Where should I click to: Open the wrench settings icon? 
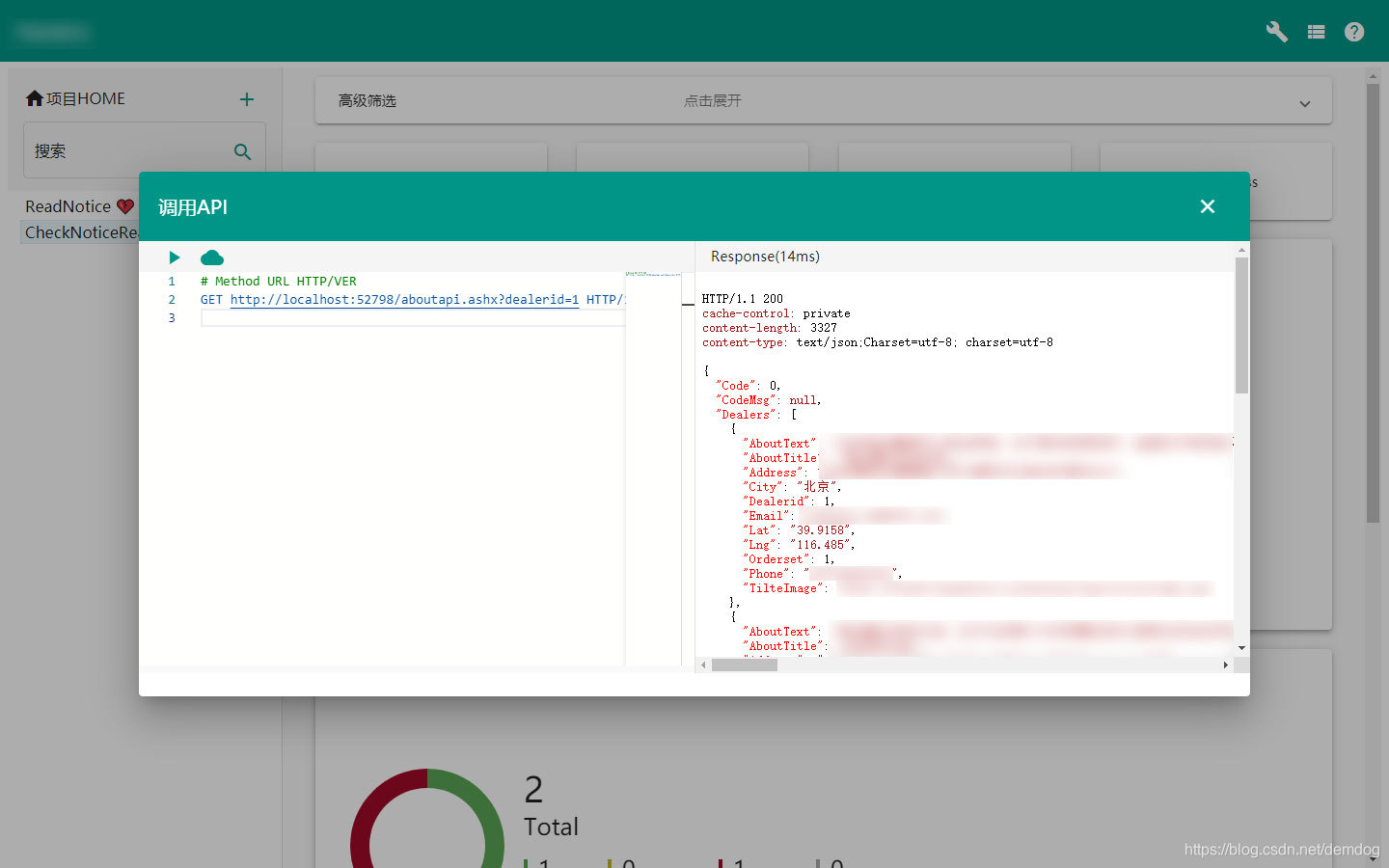pos(1276,32)
